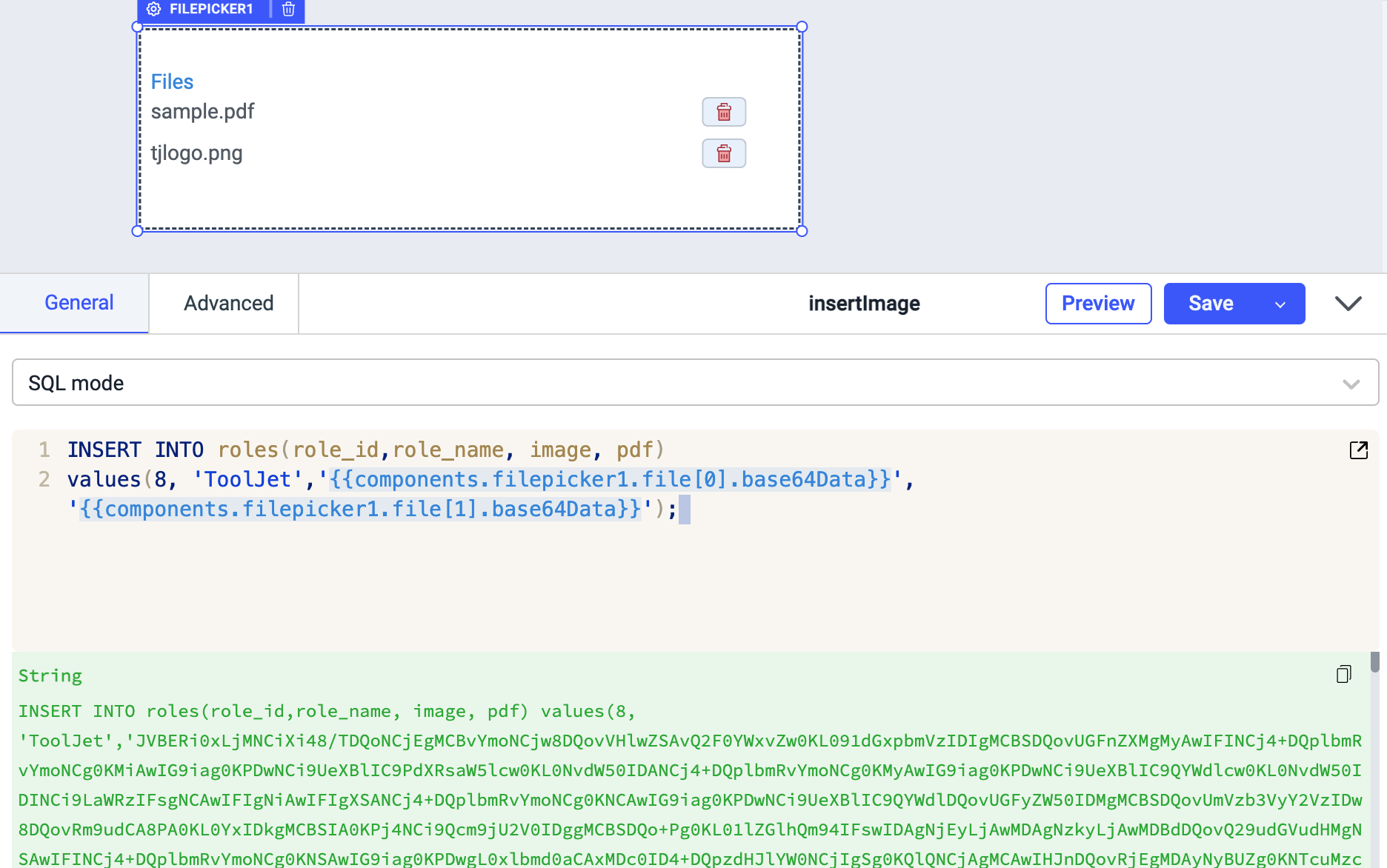This screenshot has width=1387, height=868.
Task: Remove sample.pdf with its trash button
Action: [x=723, y=112]
